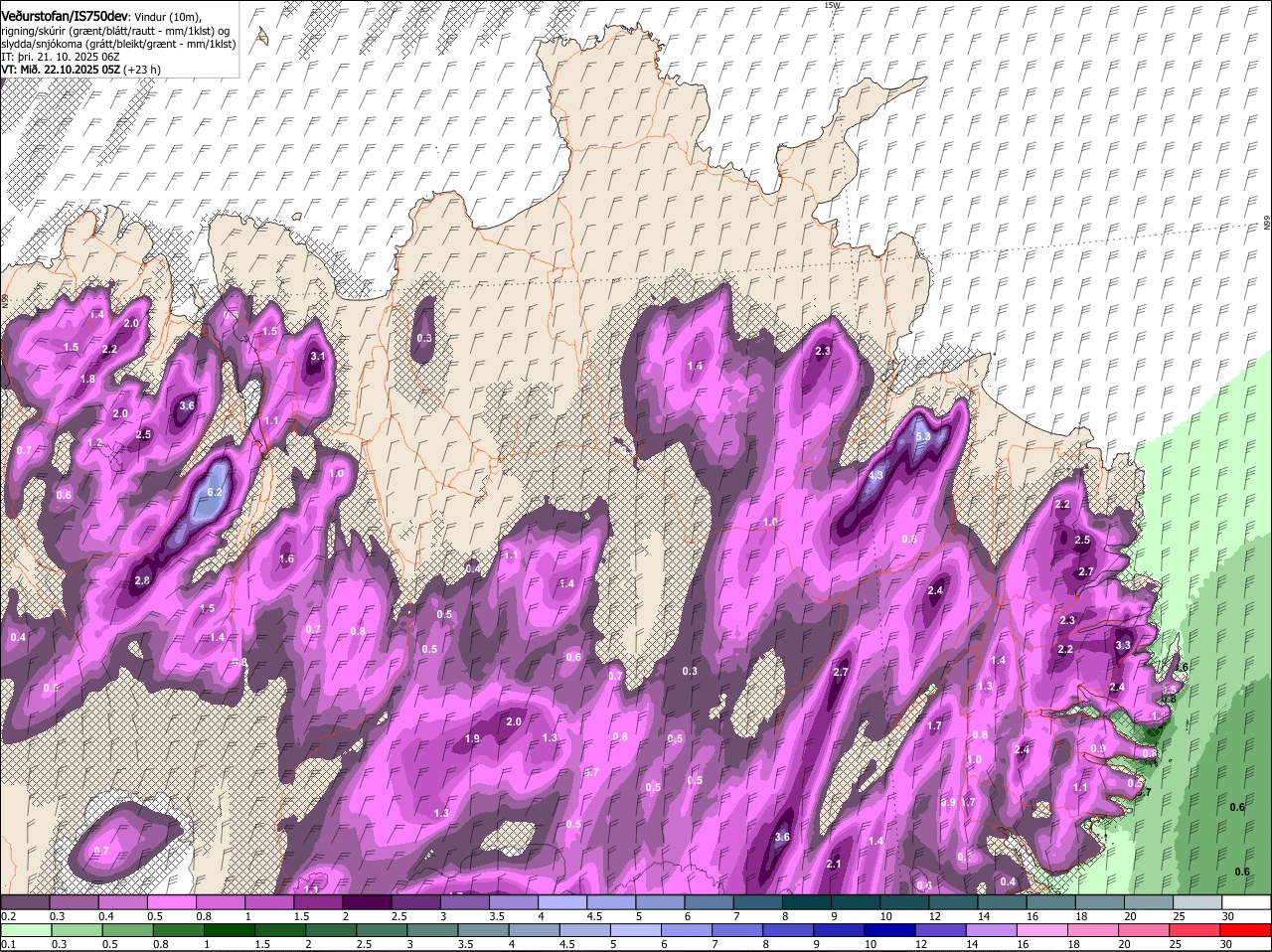Click the 6.2 precipitation value on the map
Image resolution: width=1272 pixels, height=952 pixels.
[x=215, y=492]
